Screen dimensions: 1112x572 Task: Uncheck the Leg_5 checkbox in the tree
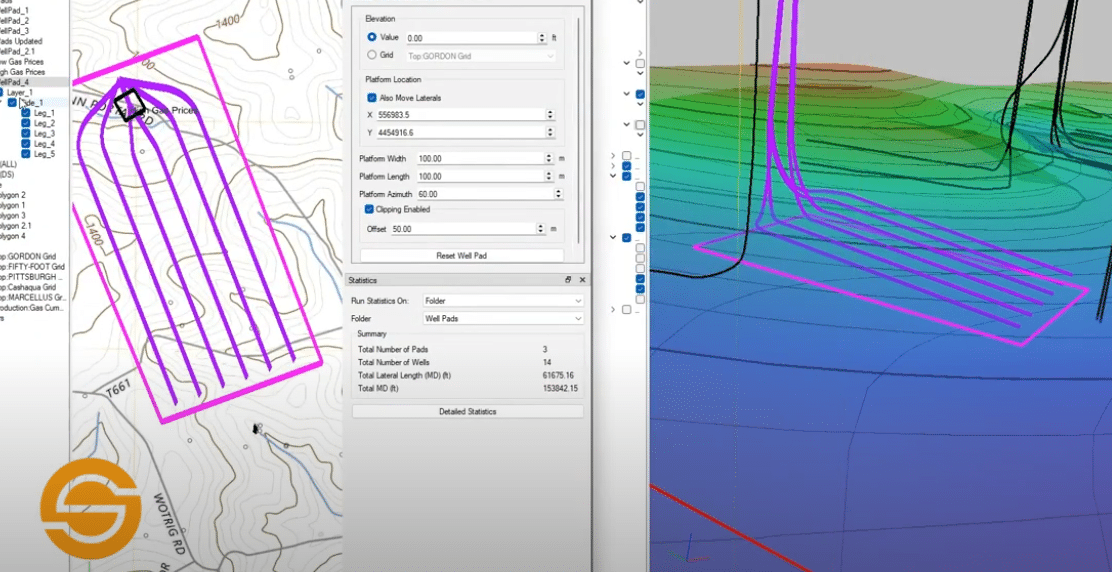(26, 154)
